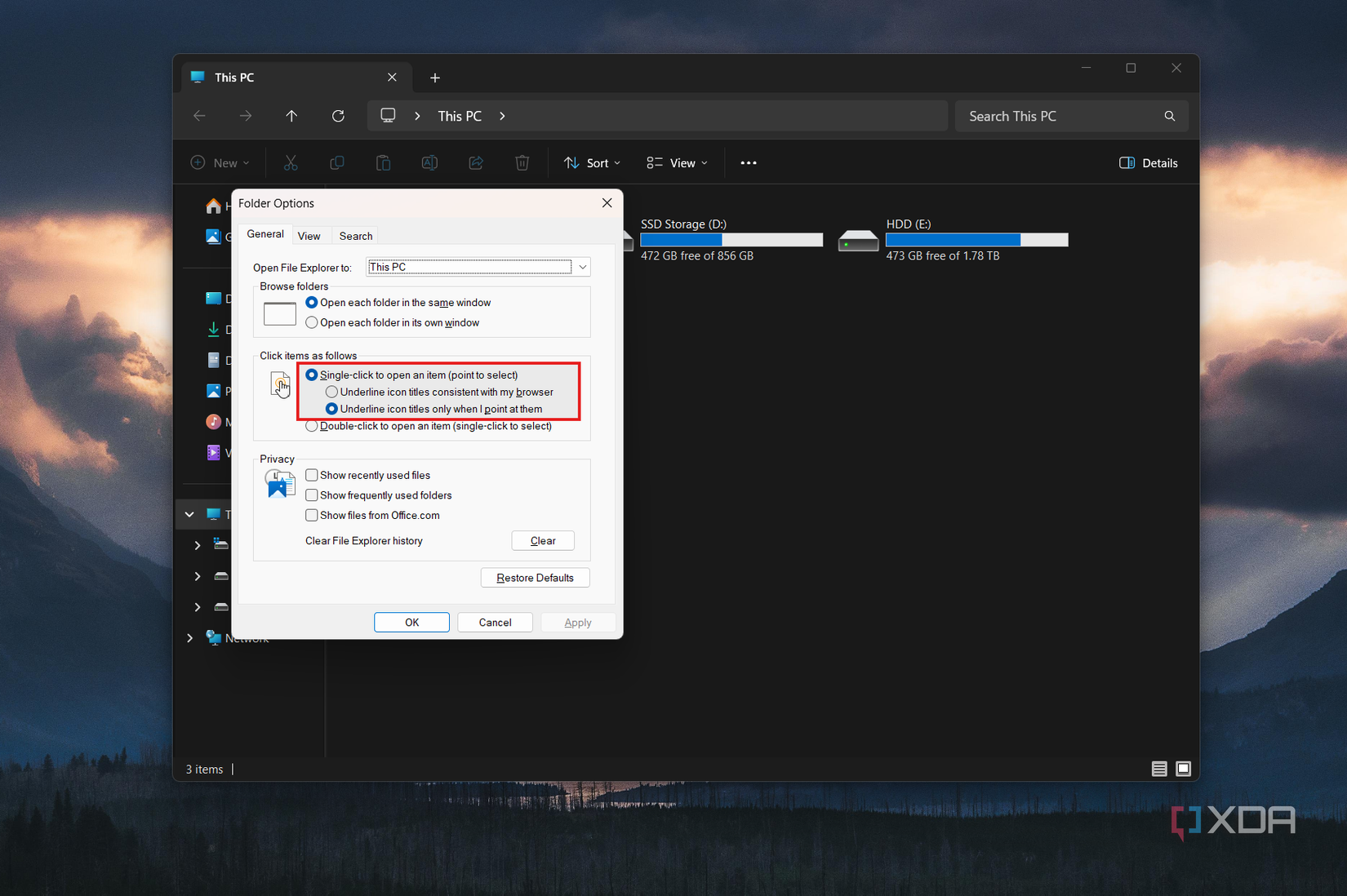Open the Details pane
Viewport: 1347px width, 896px height.
(1148, 162)
